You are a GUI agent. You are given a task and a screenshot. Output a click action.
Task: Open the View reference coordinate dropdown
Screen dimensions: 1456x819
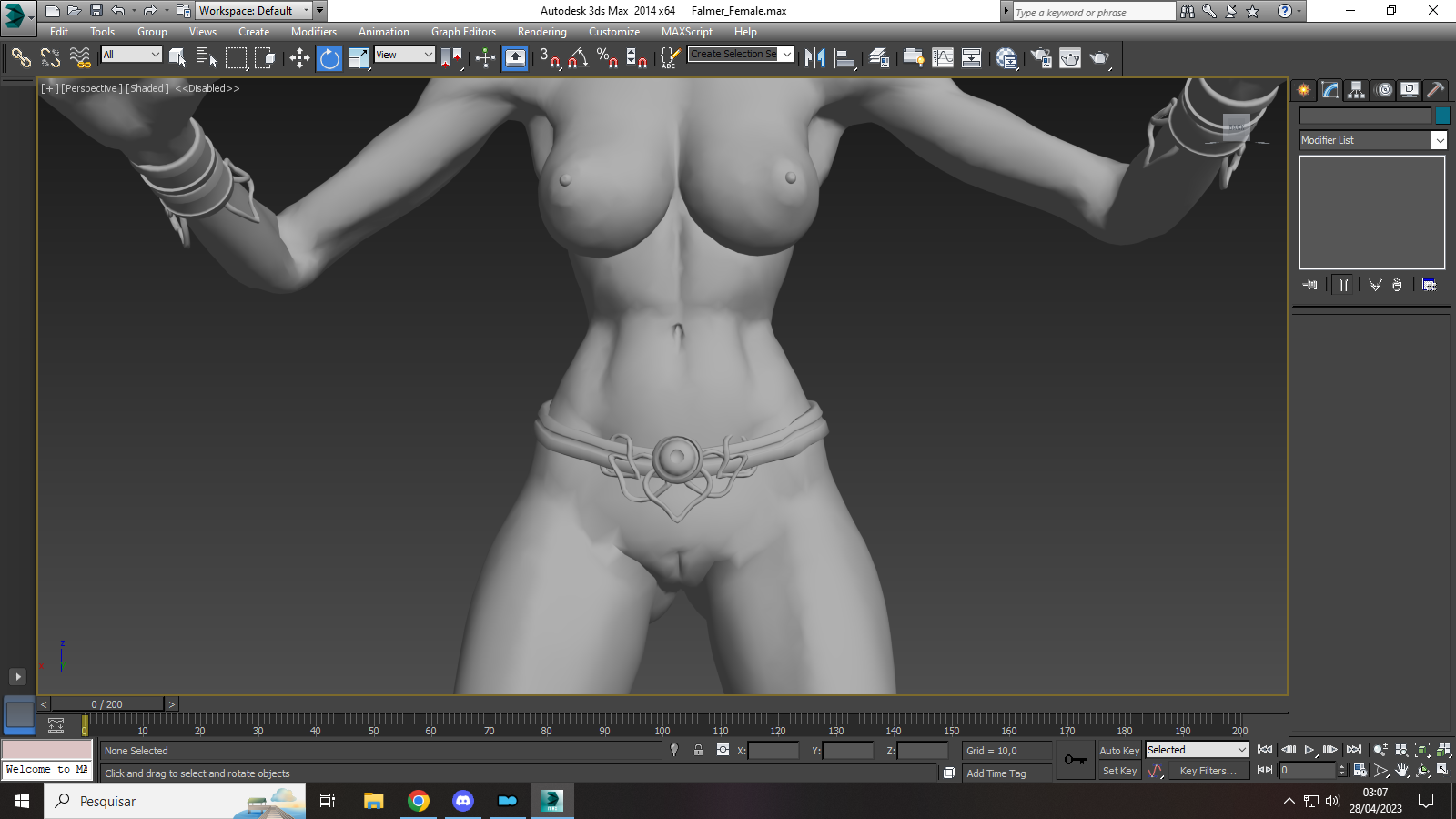(x=405, y=55)
